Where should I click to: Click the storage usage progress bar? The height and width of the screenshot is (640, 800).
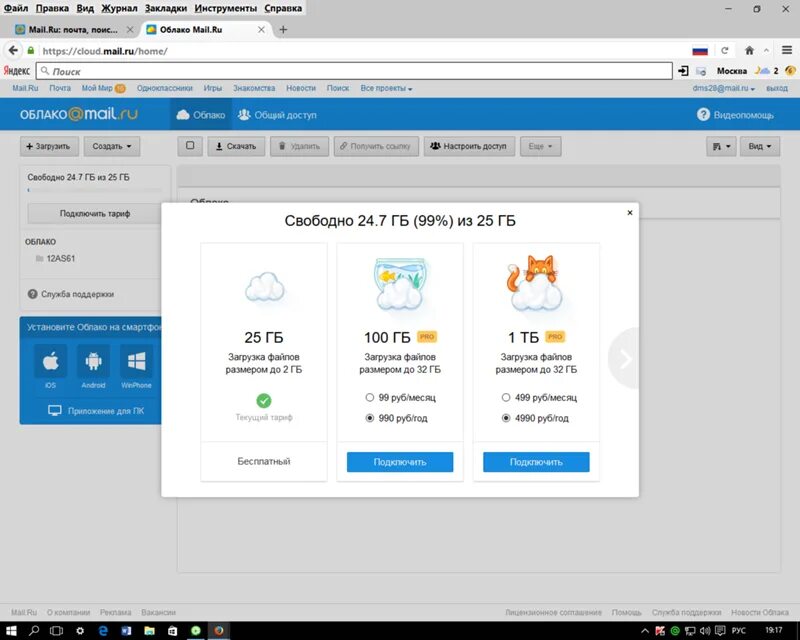[x=94, y=190]
